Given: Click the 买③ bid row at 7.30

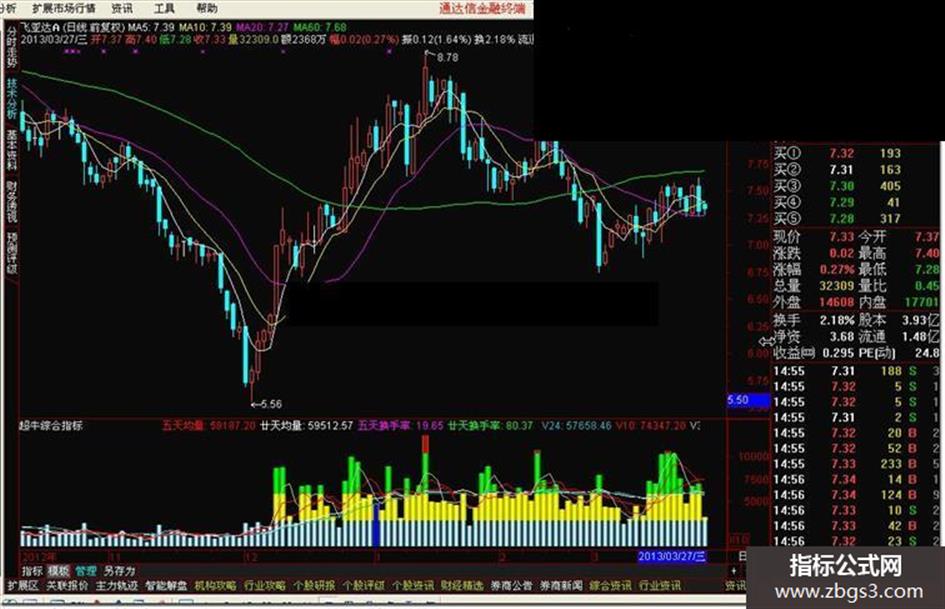Looking at the screenshot, I should click(x=838, y=186).
